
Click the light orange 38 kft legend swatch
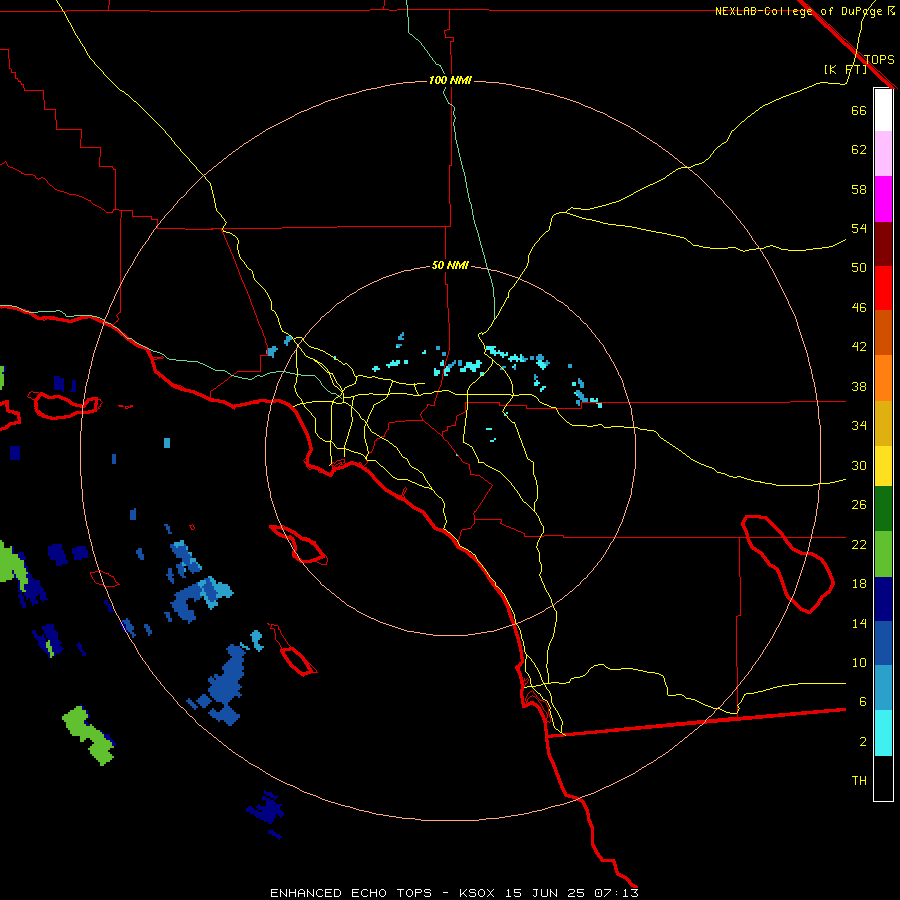tap(883, 378)
